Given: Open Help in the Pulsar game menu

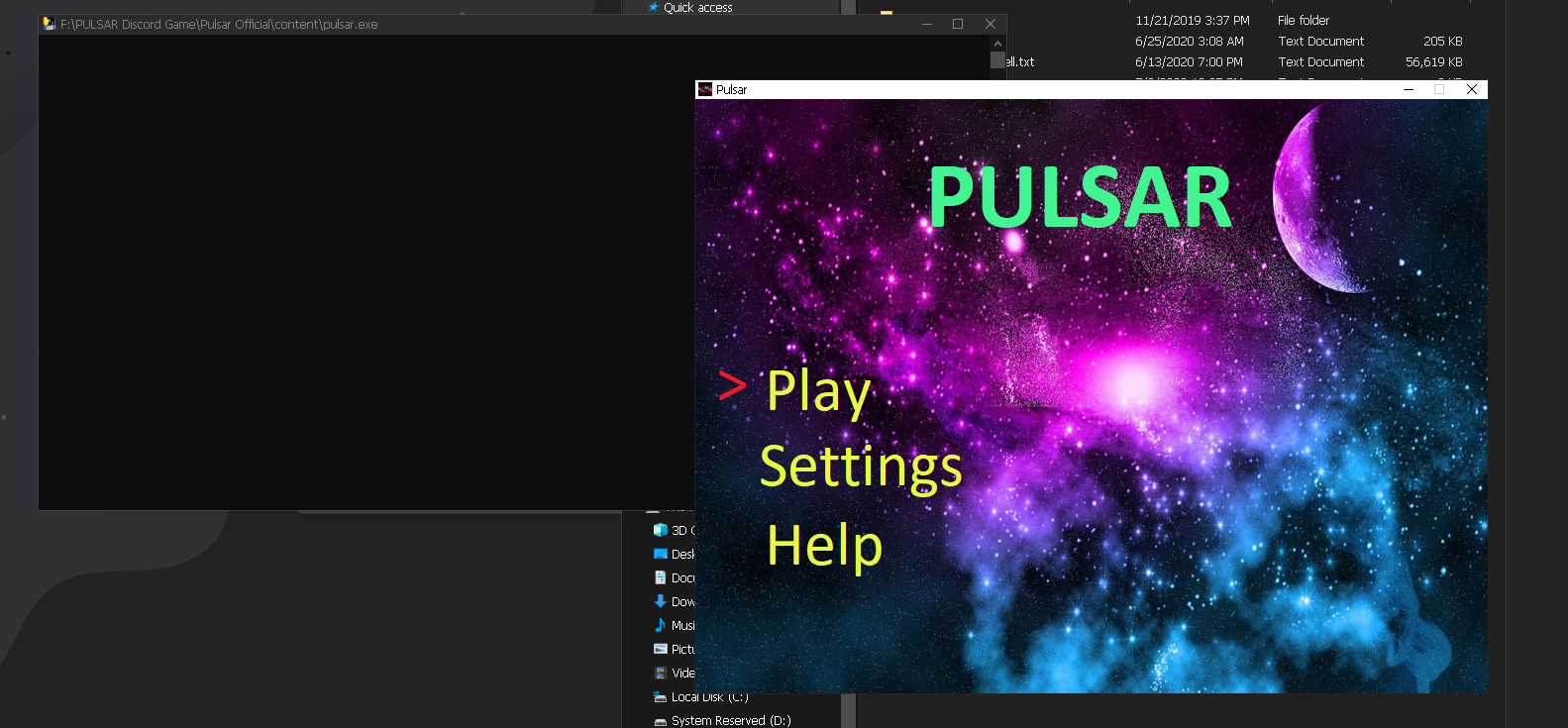Looking at the screenshot, I should click(824, 545).
